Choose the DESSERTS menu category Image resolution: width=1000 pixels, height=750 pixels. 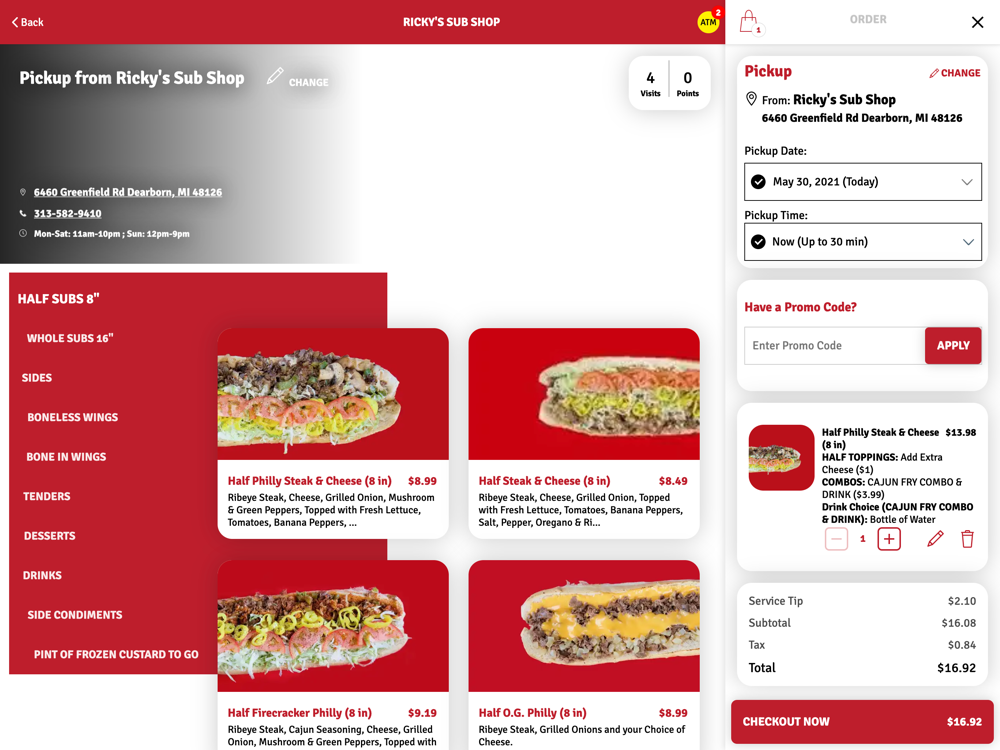point(50,536)
